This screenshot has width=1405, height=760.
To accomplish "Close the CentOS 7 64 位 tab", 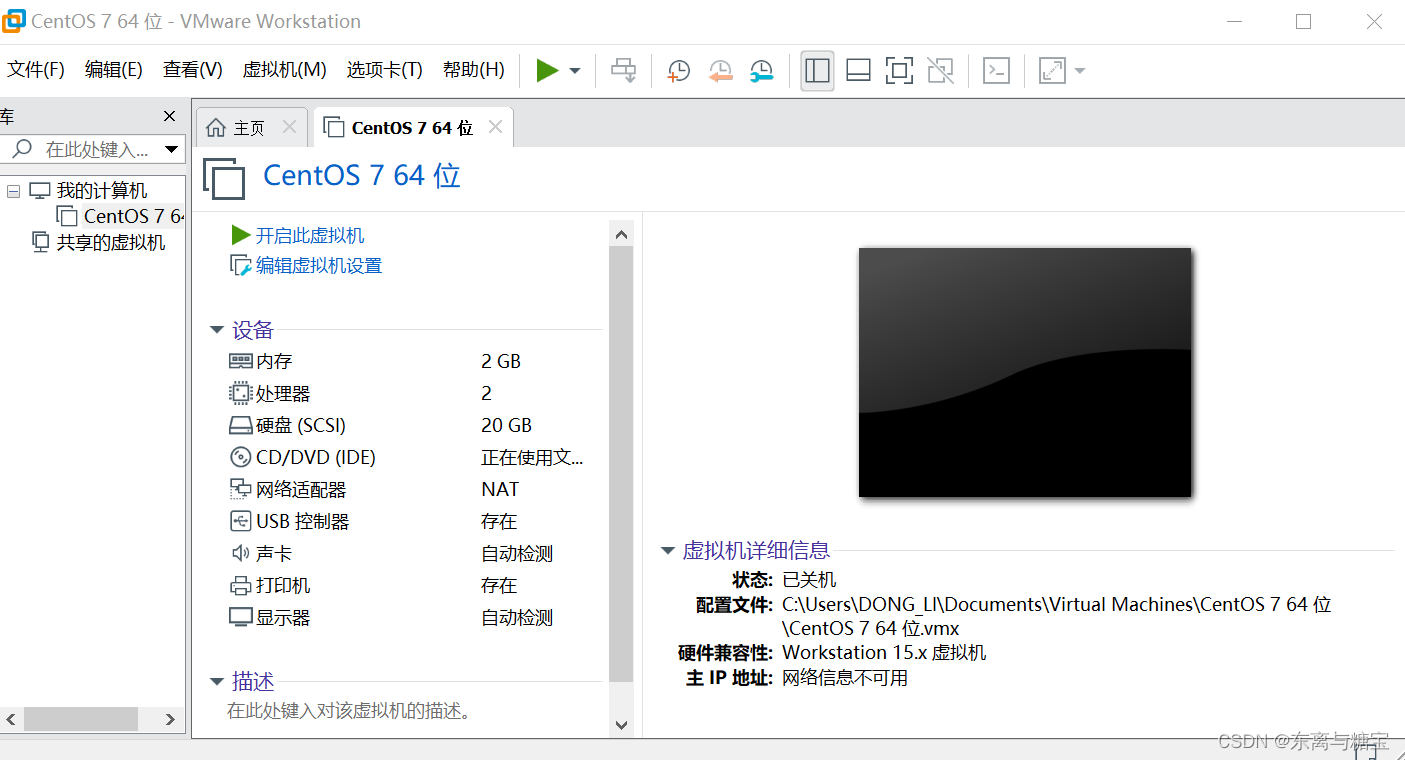I will pos(495,127).
